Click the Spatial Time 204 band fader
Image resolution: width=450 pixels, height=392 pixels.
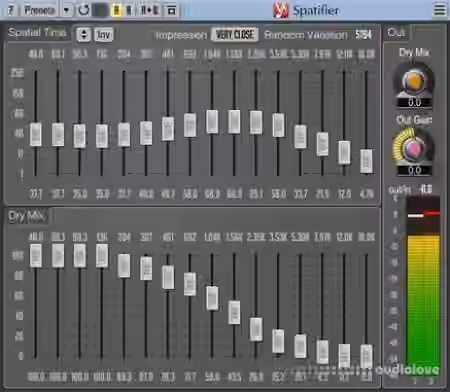(124, 134)
